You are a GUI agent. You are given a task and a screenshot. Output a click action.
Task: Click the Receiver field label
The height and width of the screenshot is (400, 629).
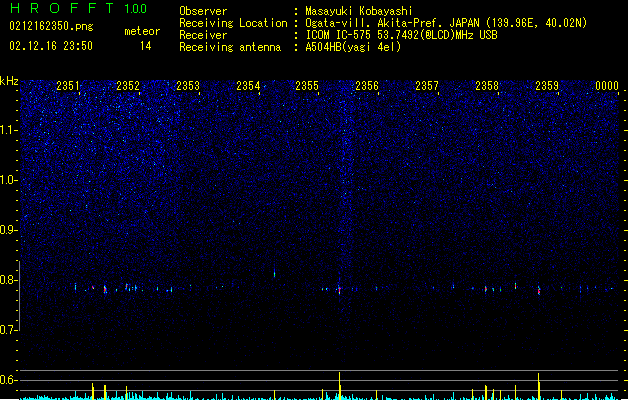point(203,35)
